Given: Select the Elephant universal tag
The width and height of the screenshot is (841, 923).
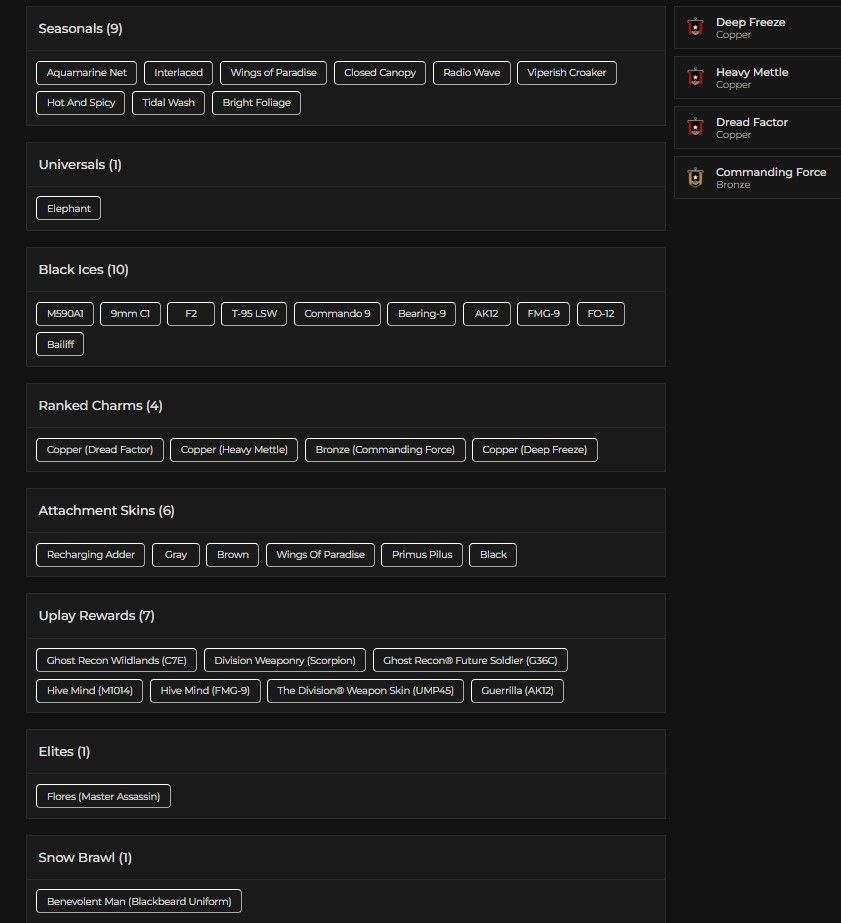Looking at the screenshot, I should coord(68,208).
